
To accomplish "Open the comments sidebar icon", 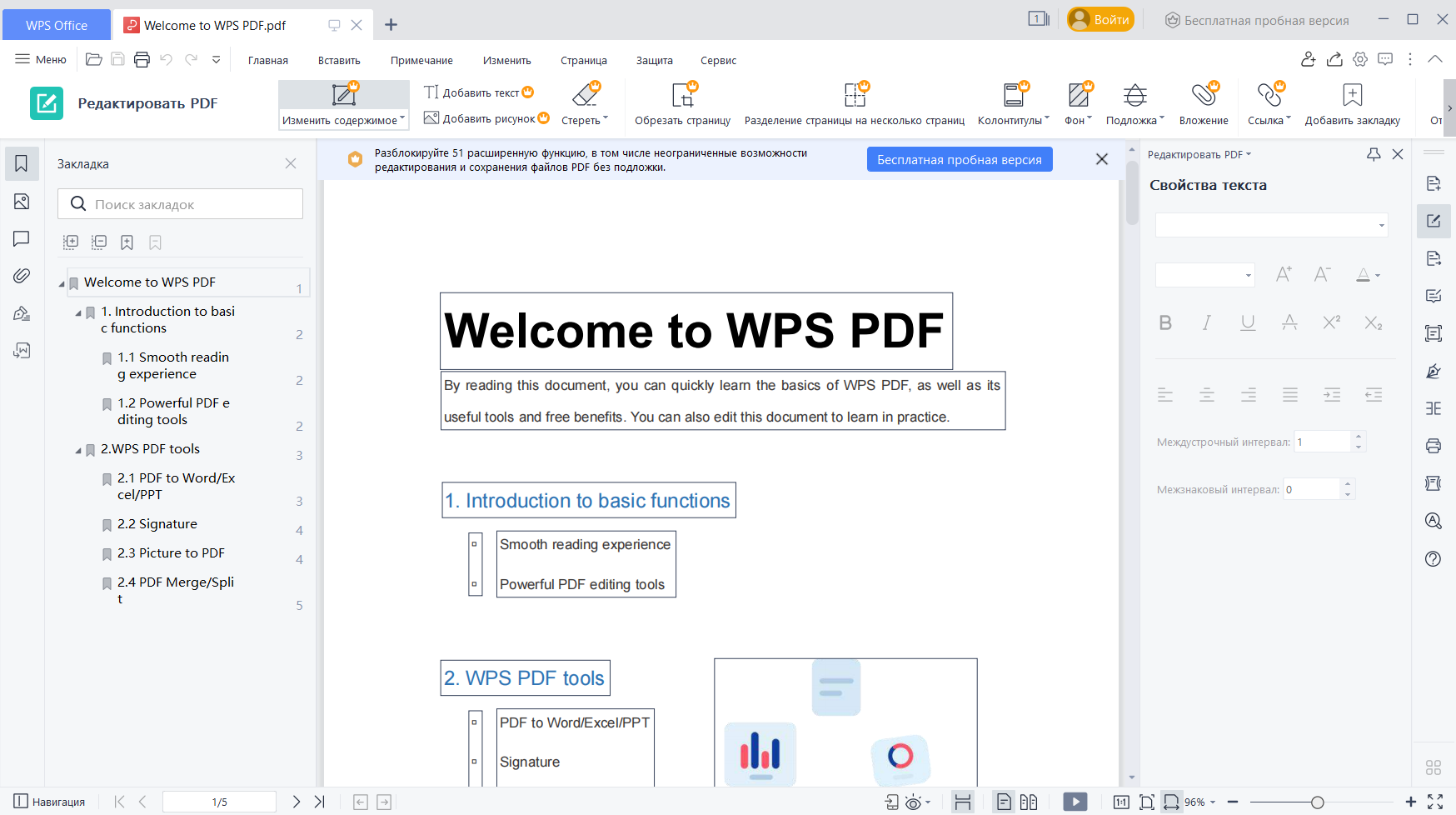I will (x=22, y=239).
